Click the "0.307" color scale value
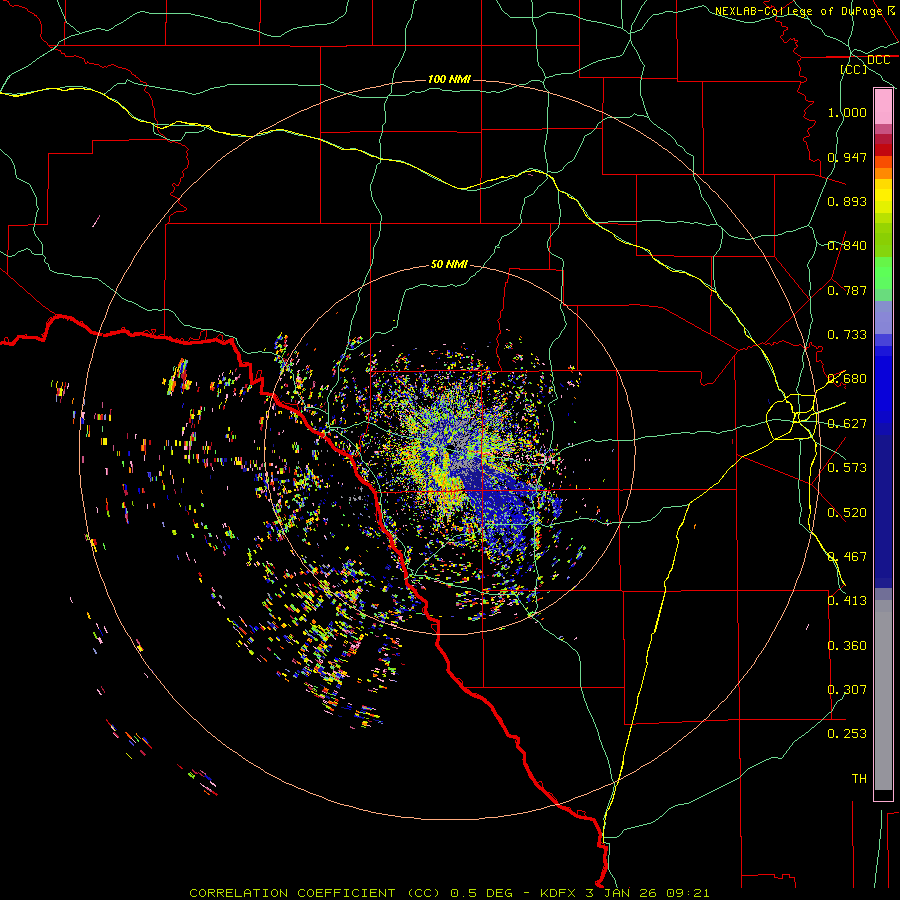This screenshot has height=900, width=900. click(x=847, y=690)
